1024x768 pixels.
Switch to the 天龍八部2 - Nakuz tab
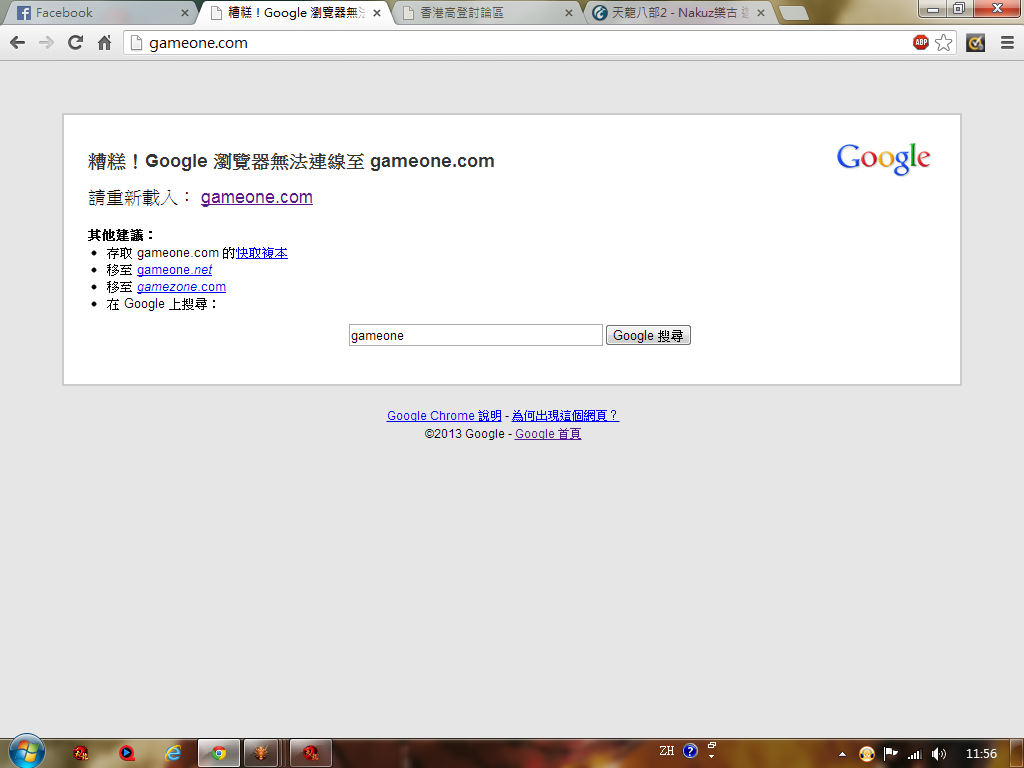[679, 12]
